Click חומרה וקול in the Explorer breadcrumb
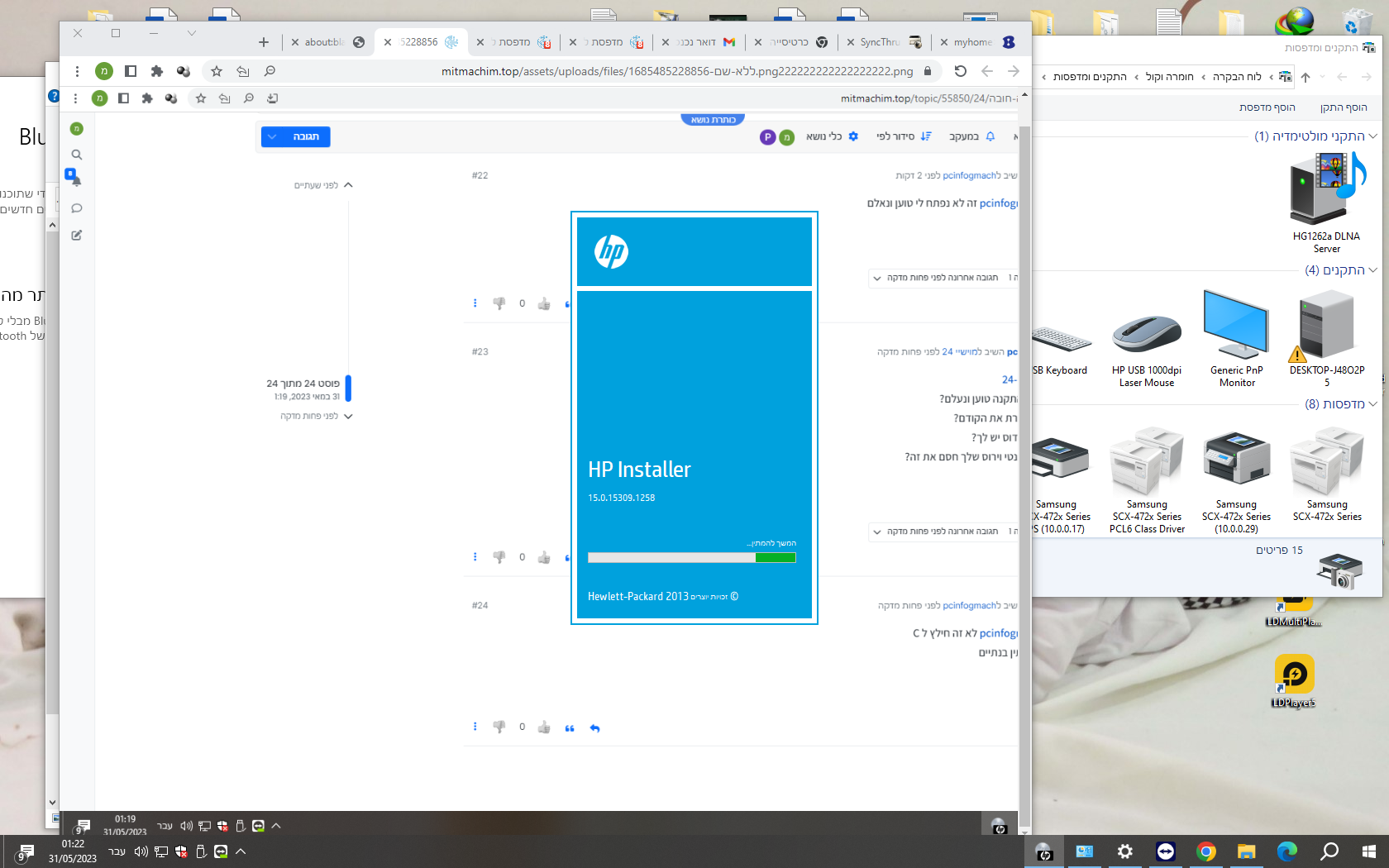This screenshot has width=1389, height=868. 1169,77
